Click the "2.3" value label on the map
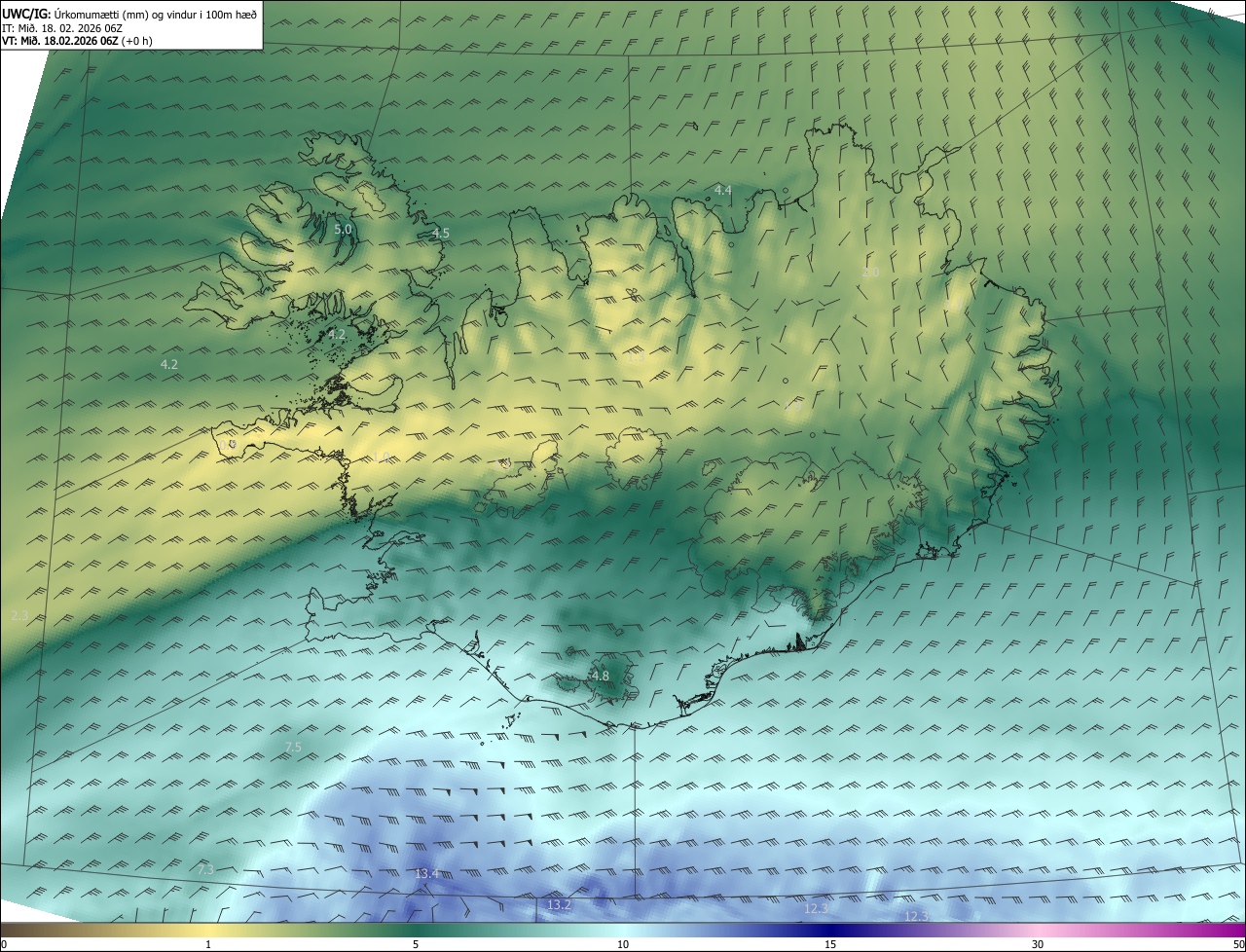Image resolution: width=1246 pixels, height=952 pixels. [19, 616]
